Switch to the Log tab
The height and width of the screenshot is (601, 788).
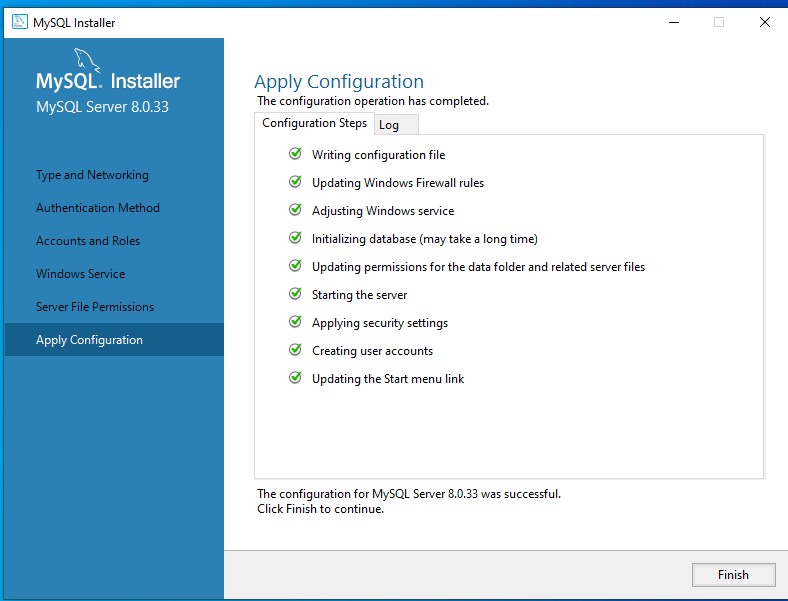[389, 125]
